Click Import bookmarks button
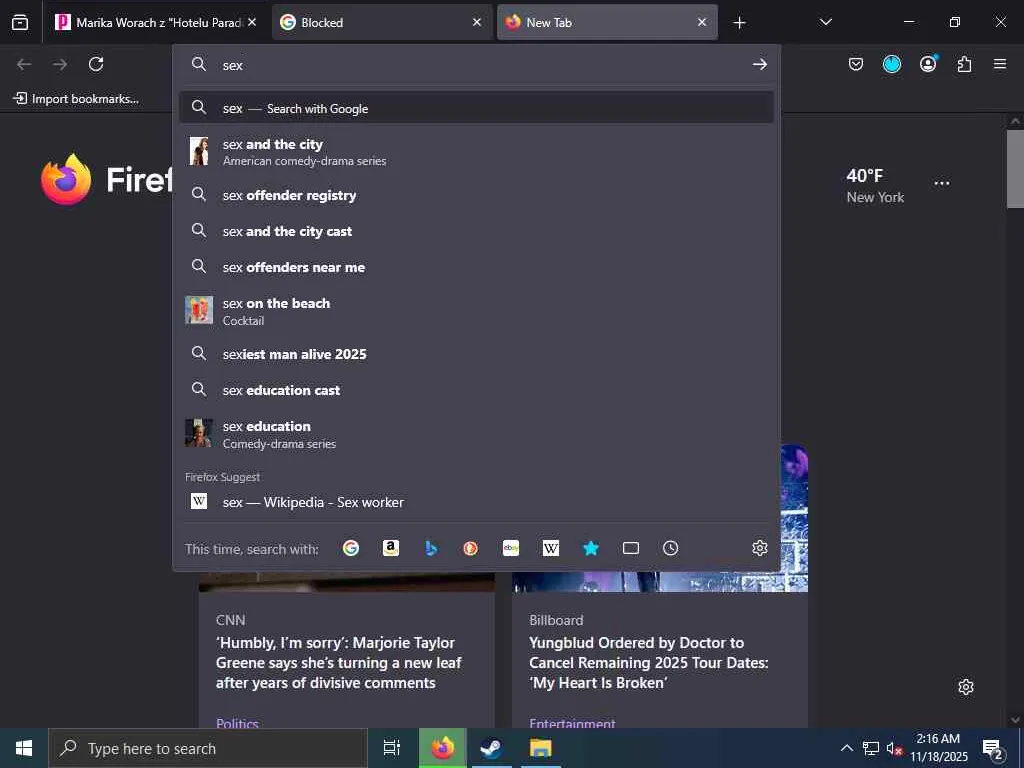 pyautogui.click(x=76, y=99)
